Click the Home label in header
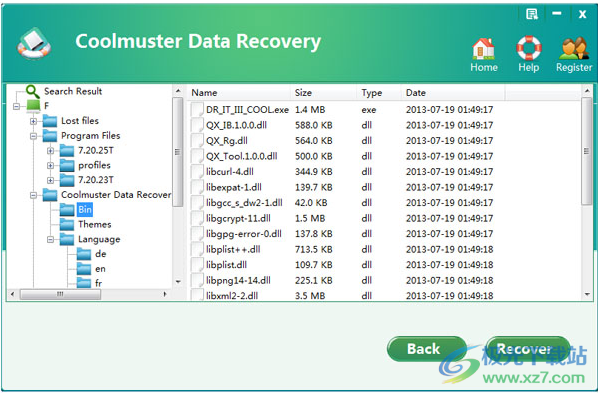Screen dimensions: 598x394 484,68
